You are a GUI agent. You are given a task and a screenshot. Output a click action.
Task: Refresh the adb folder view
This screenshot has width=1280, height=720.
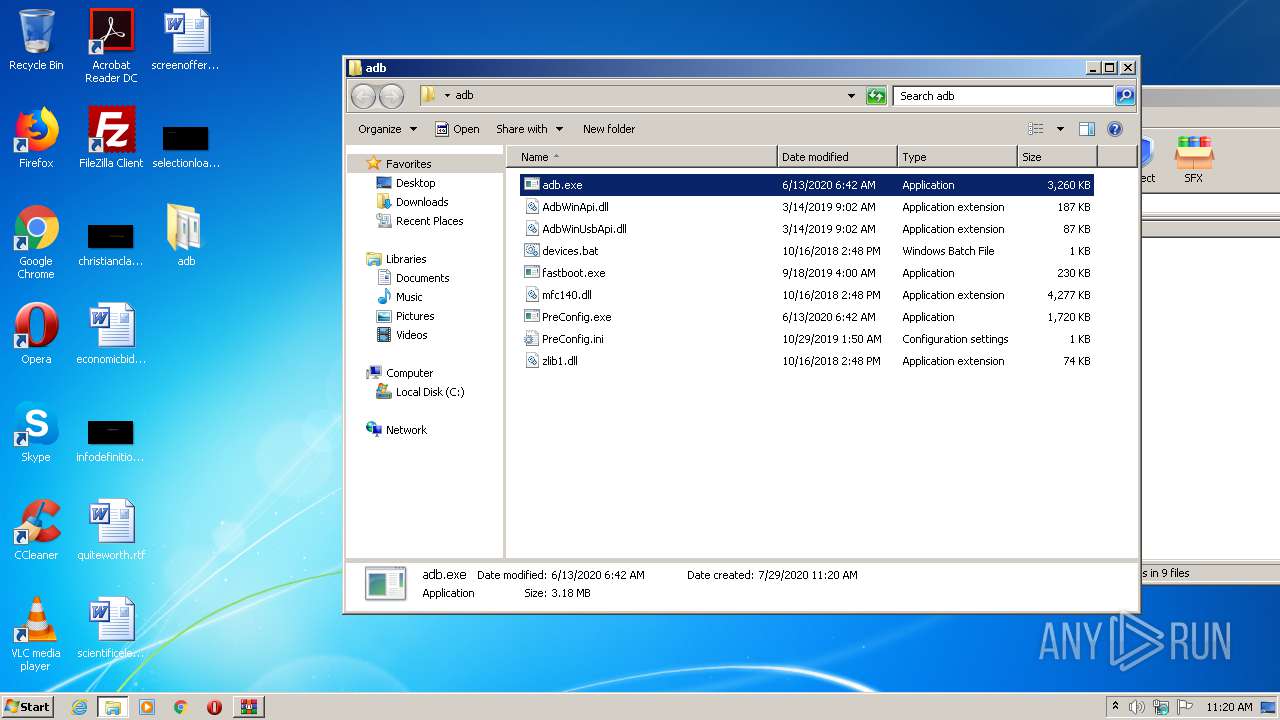[876, 96]
